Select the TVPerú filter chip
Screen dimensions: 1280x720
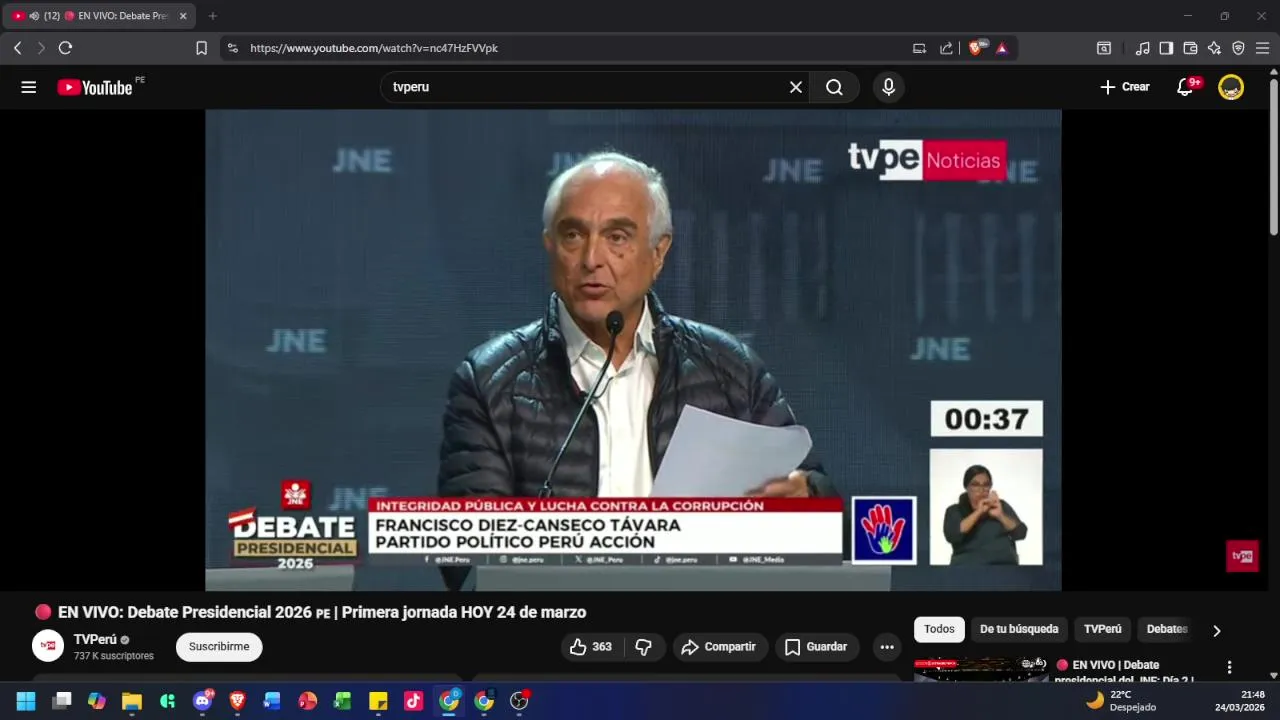[1103, 629]
